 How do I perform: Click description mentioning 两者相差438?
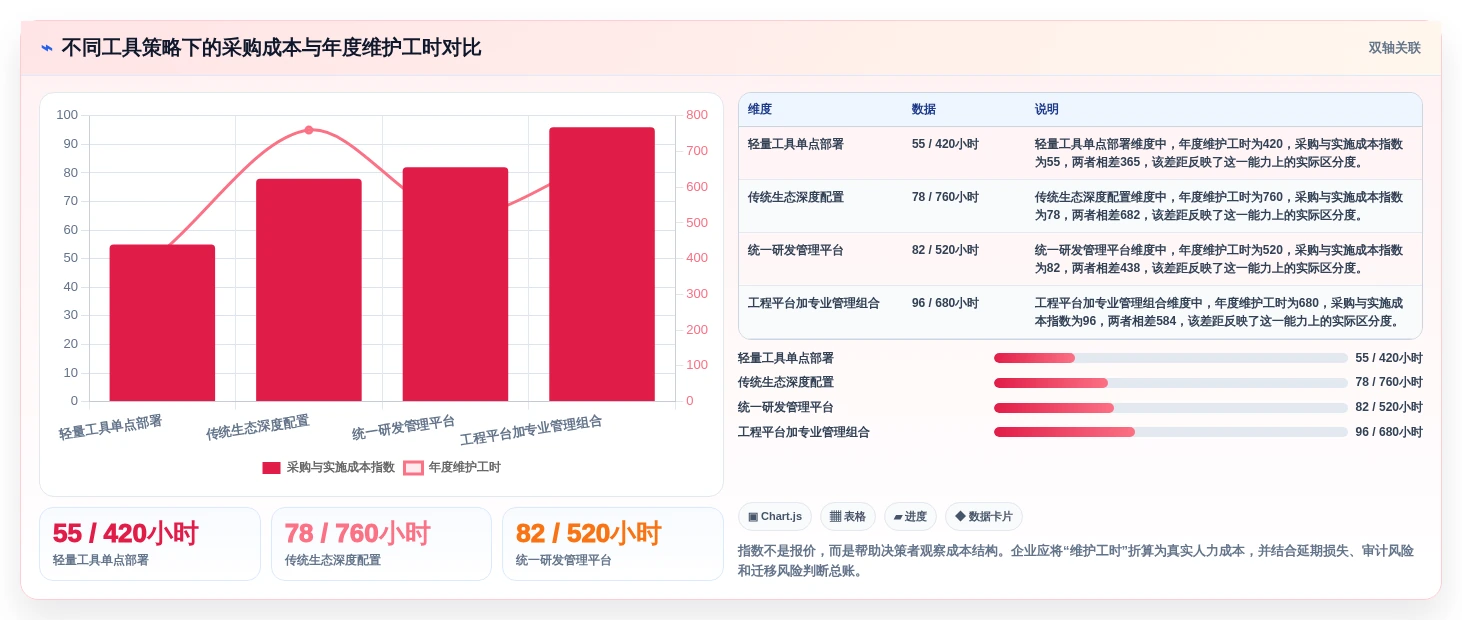pos(1219,259)
